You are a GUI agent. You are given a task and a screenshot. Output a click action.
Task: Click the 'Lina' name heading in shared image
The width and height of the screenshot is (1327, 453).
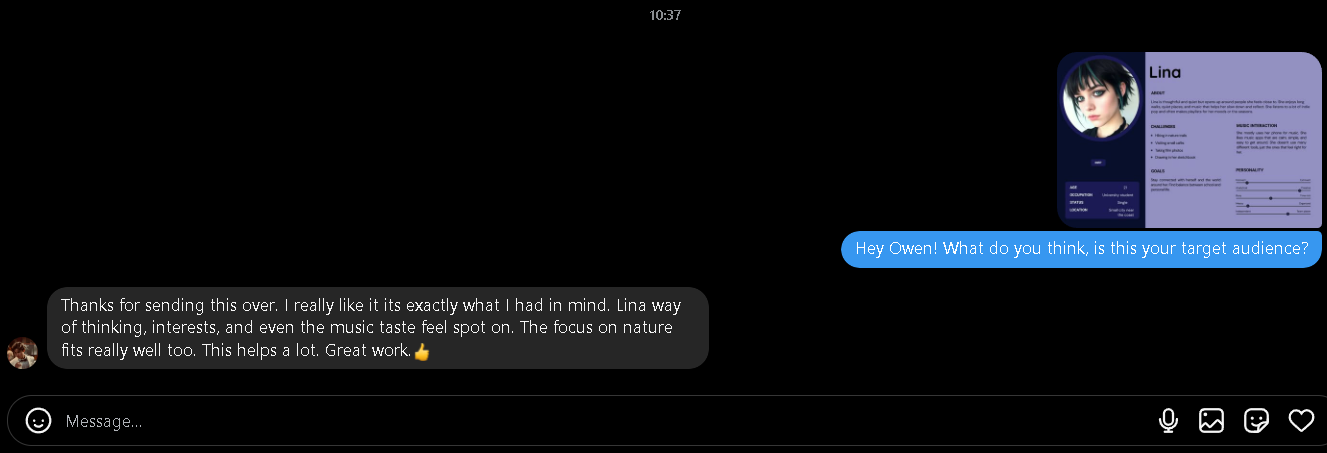click(x=1165, y=72)
